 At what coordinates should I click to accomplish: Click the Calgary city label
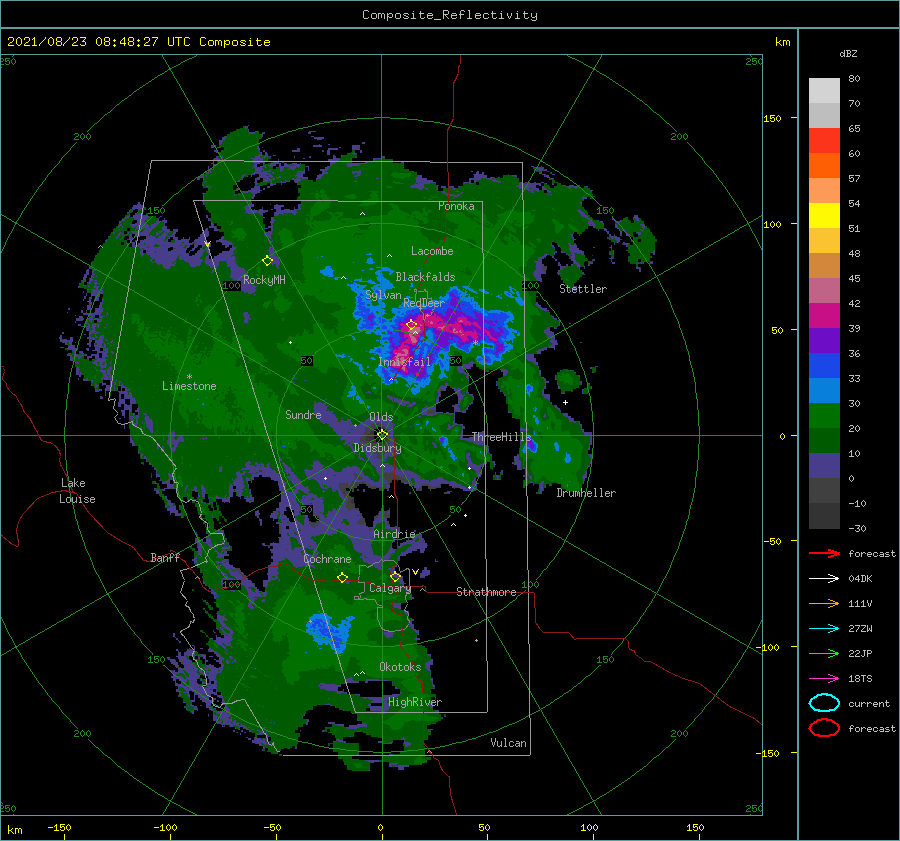[x=390, y=588]
